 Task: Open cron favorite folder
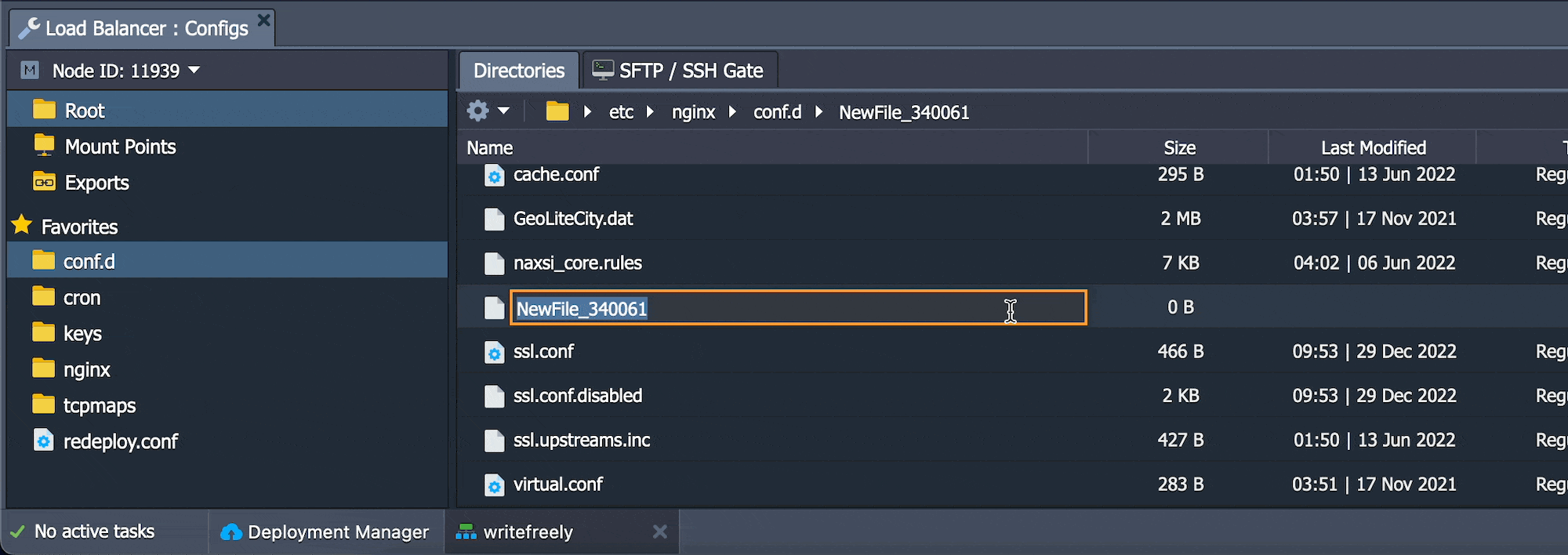[82, 298]
